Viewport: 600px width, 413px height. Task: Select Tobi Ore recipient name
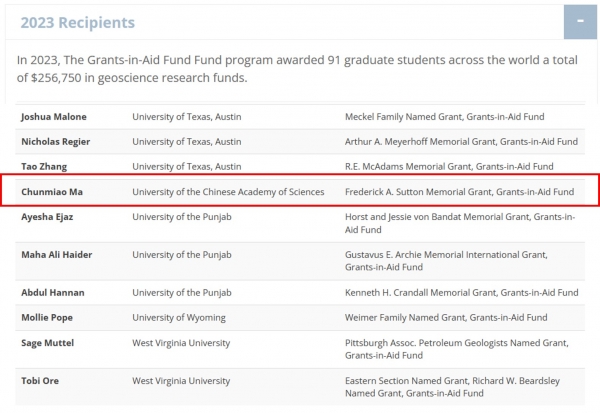pos(40,381)
